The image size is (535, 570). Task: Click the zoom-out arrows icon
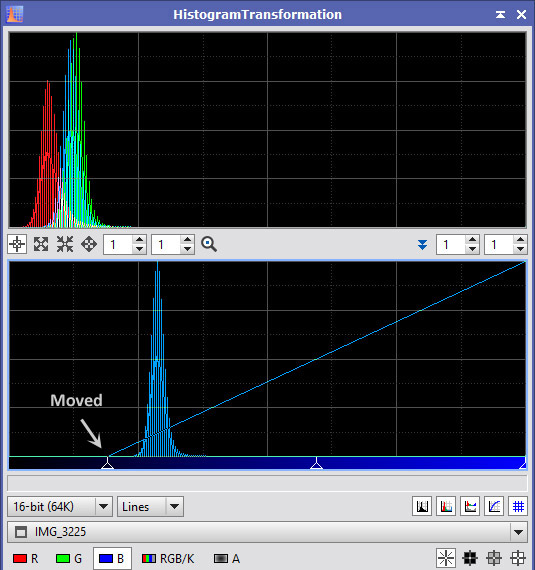65,244
